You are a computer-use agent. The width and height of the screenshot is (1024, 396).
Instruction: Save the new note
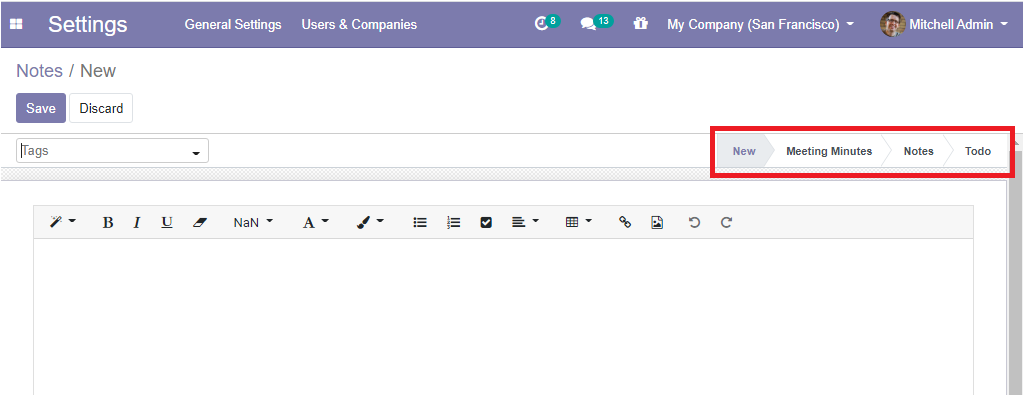(40, 108)
